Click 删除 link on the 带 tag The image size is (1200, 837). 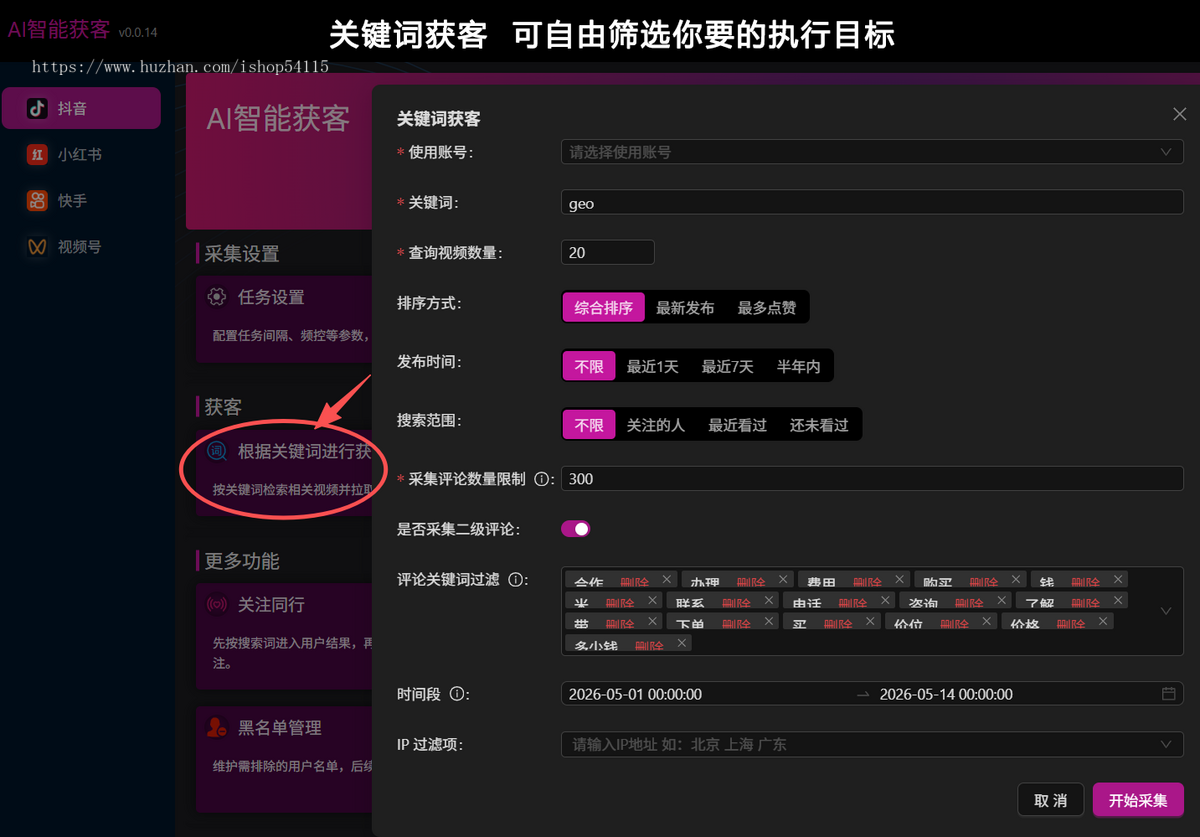click(x=620, y=624)
